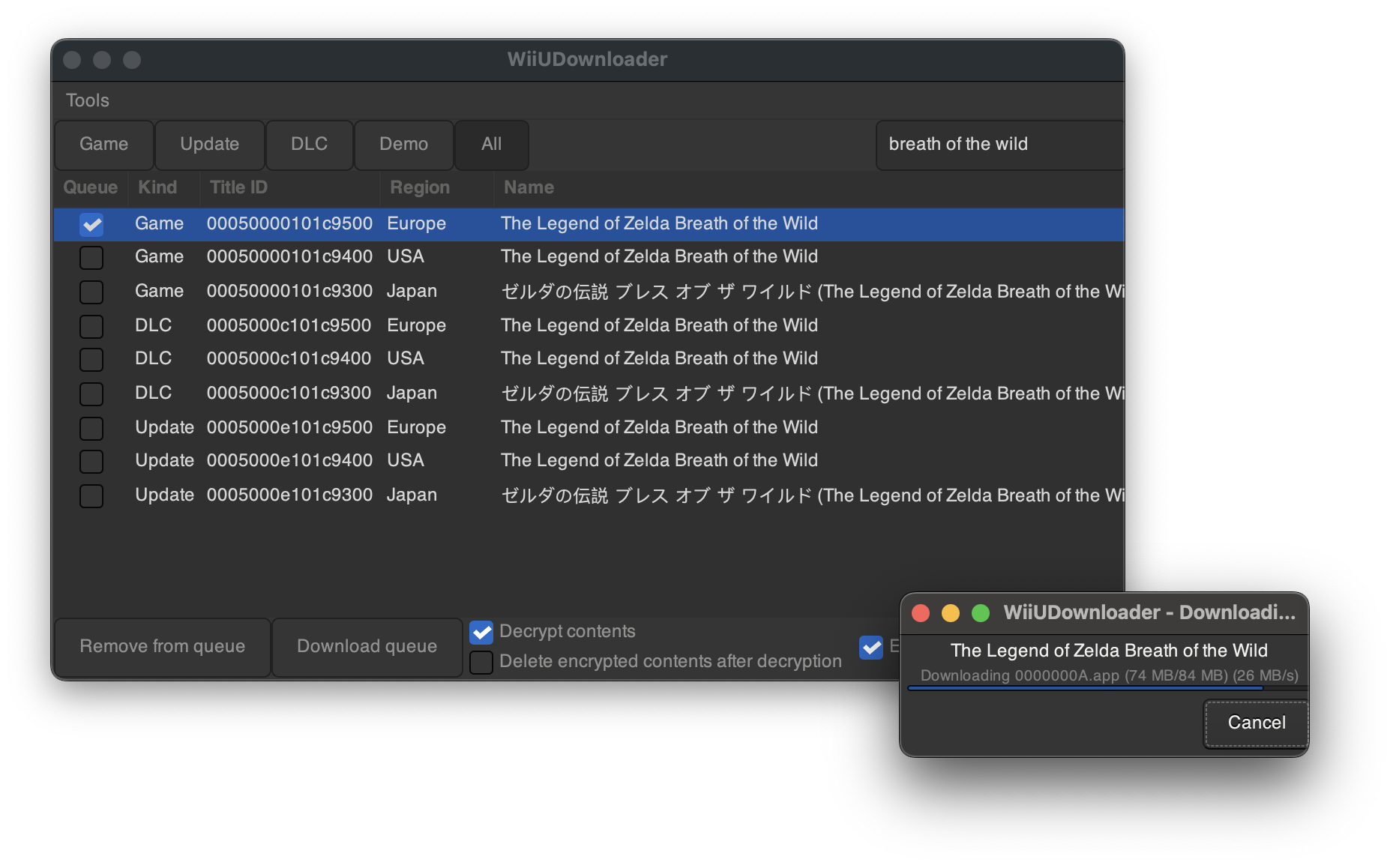
Task: Click the search field containing breath of the wild
Action: (999, 144)
